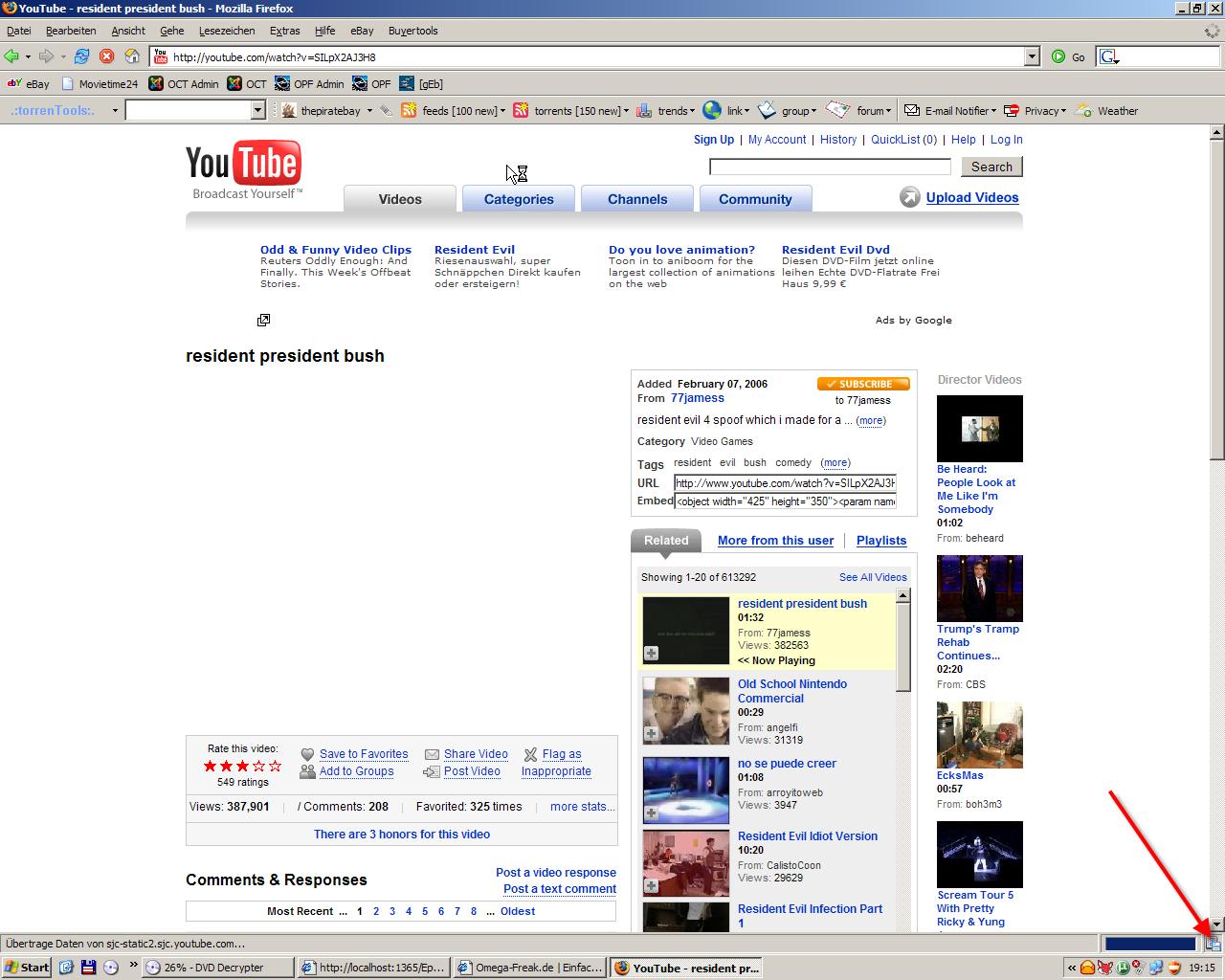The width and height of the screenshot is (1225, 980).
Task: Open the 'more stats...' link
Action: tap(583, 807)
